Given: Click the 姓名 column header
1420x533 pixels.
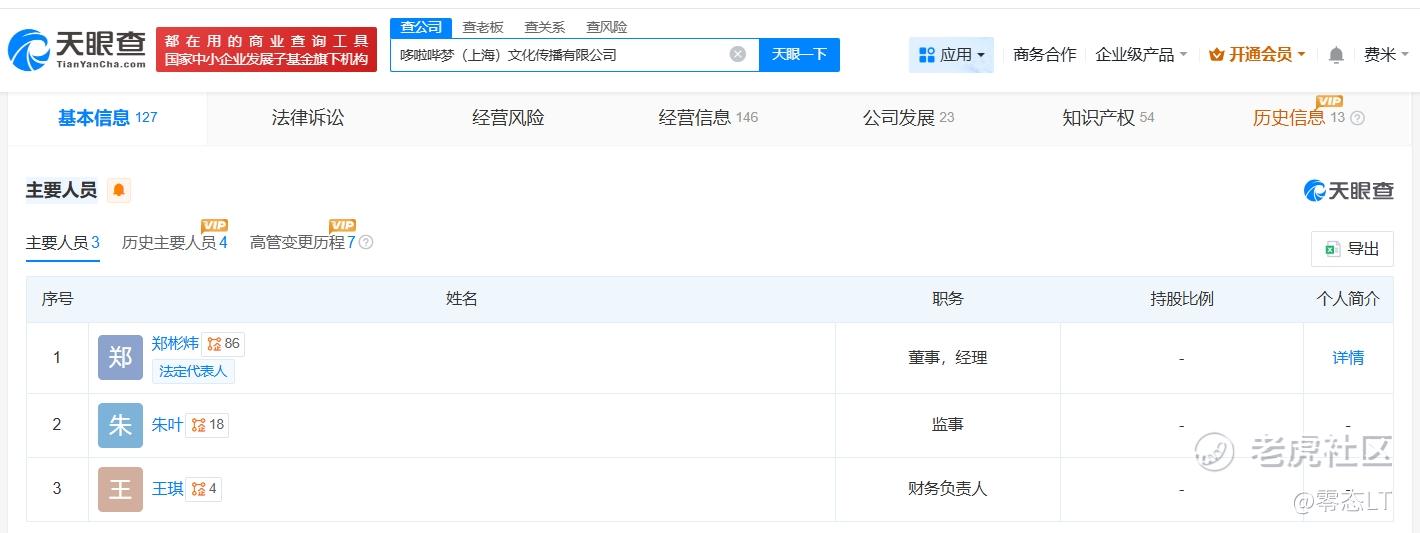Looking at the screenshot, I should (x=462, y=299).
